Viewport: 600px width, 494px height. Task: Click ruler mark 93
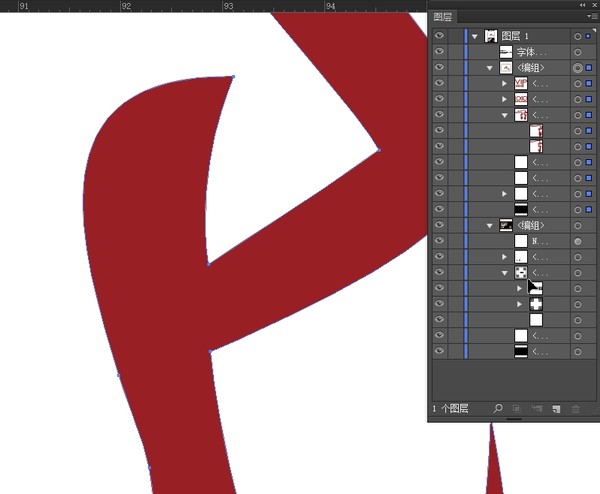[x=228, y=6]
